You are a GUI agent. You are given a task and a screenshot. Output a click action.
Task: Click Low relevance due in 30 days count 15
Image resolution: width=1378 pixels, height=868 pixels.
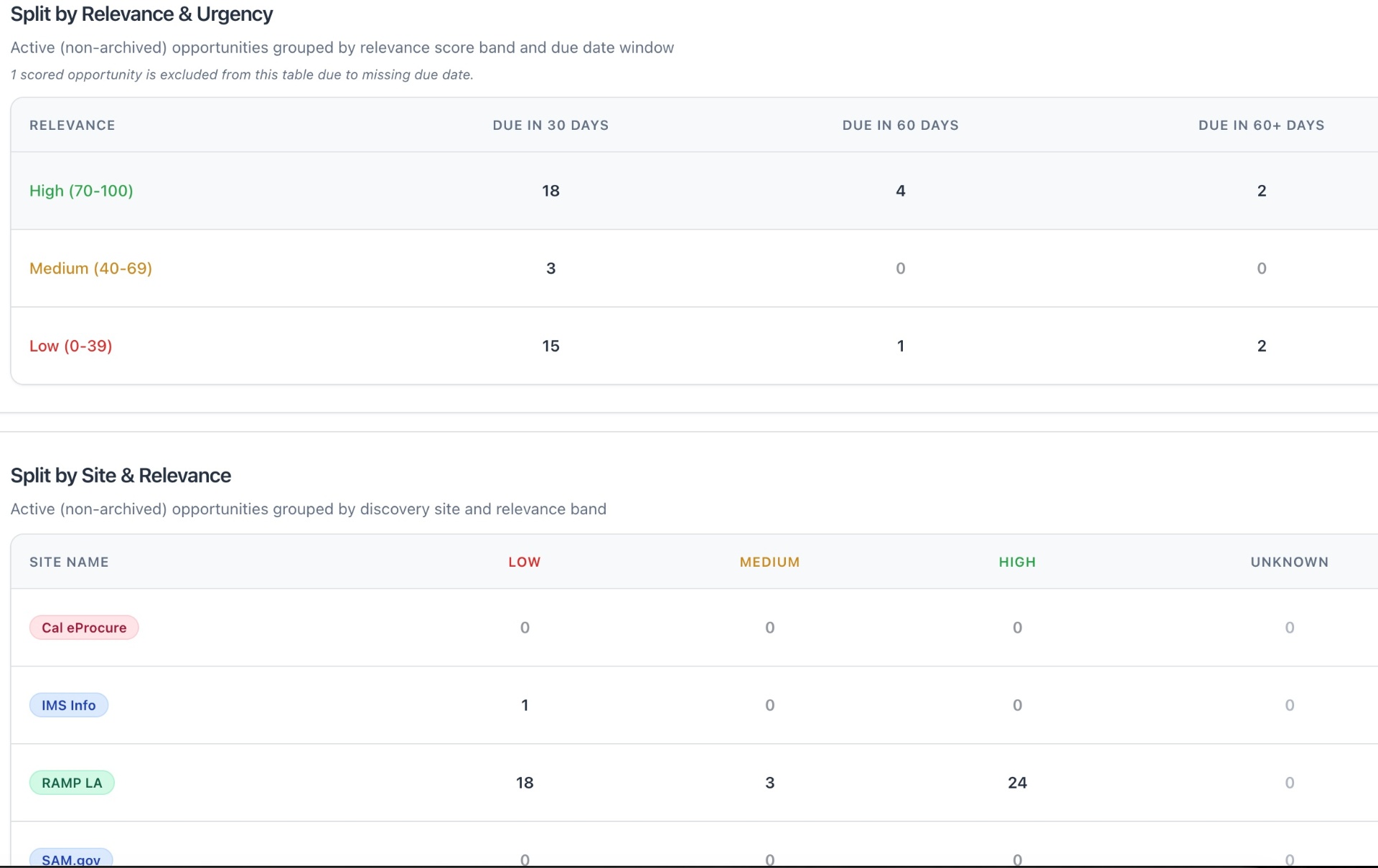click(x=550, y=346)
